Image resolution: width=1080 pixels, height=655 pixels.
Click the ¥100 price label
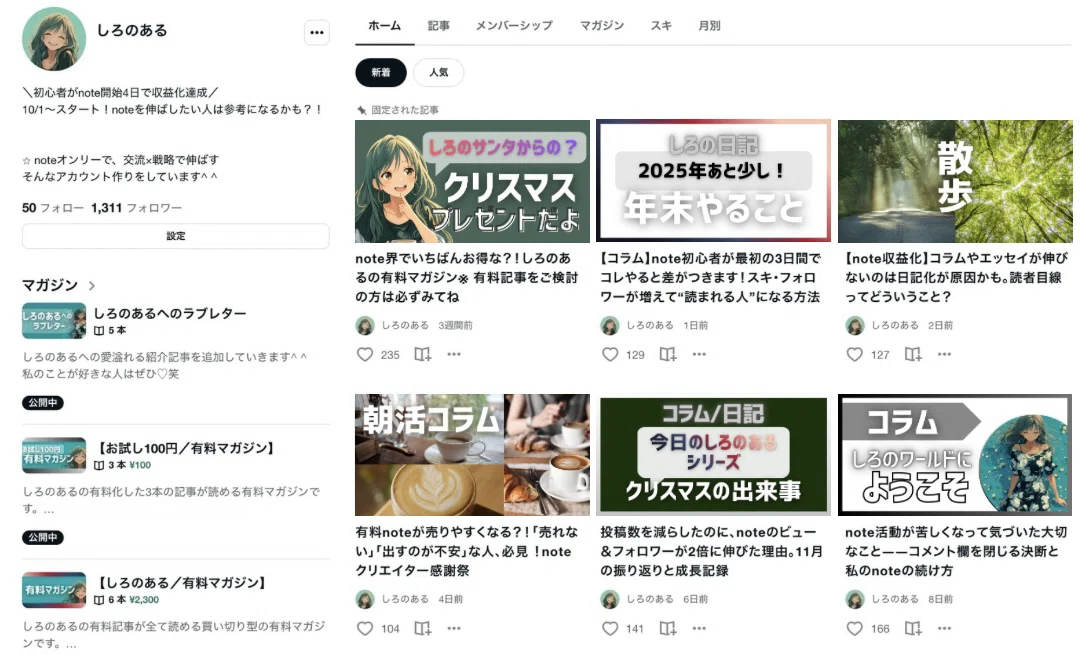coord(140,465)
